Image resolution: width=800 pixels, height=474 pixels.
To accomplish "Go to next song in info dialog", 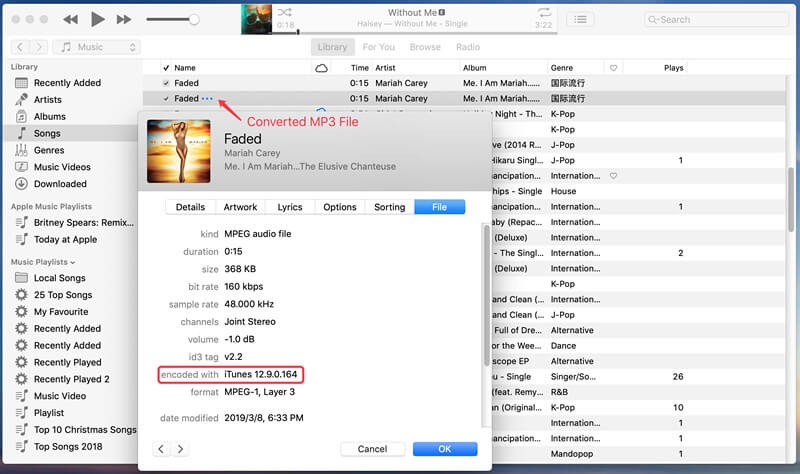I will (x=181, y=449).
